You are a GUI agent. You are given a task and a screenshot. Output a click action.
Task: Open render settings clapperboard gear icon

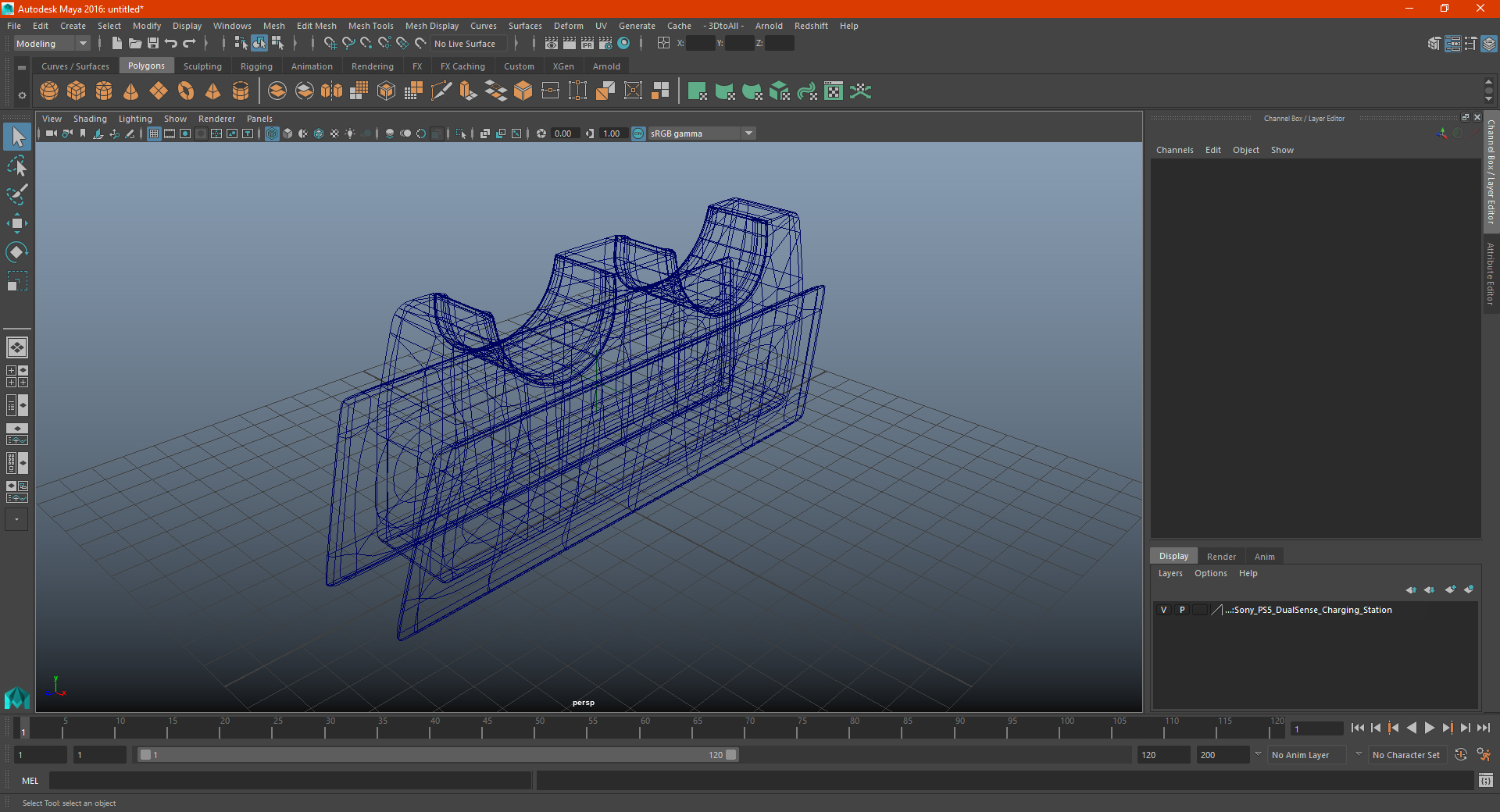tap(605, 44)
